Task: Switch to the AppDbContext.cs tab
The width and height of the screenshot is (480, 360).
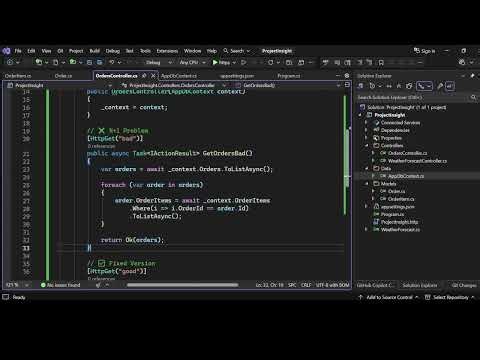Action: (179, 76)
